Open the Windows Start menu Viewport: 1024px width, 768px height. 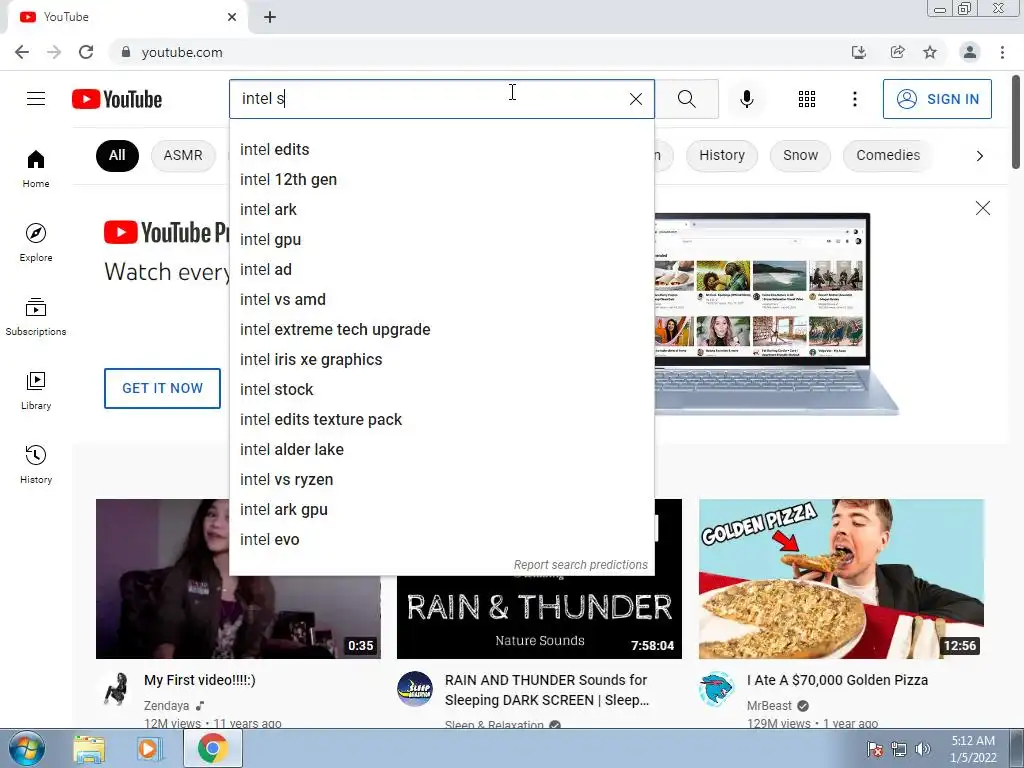click(x=25, y=748)
